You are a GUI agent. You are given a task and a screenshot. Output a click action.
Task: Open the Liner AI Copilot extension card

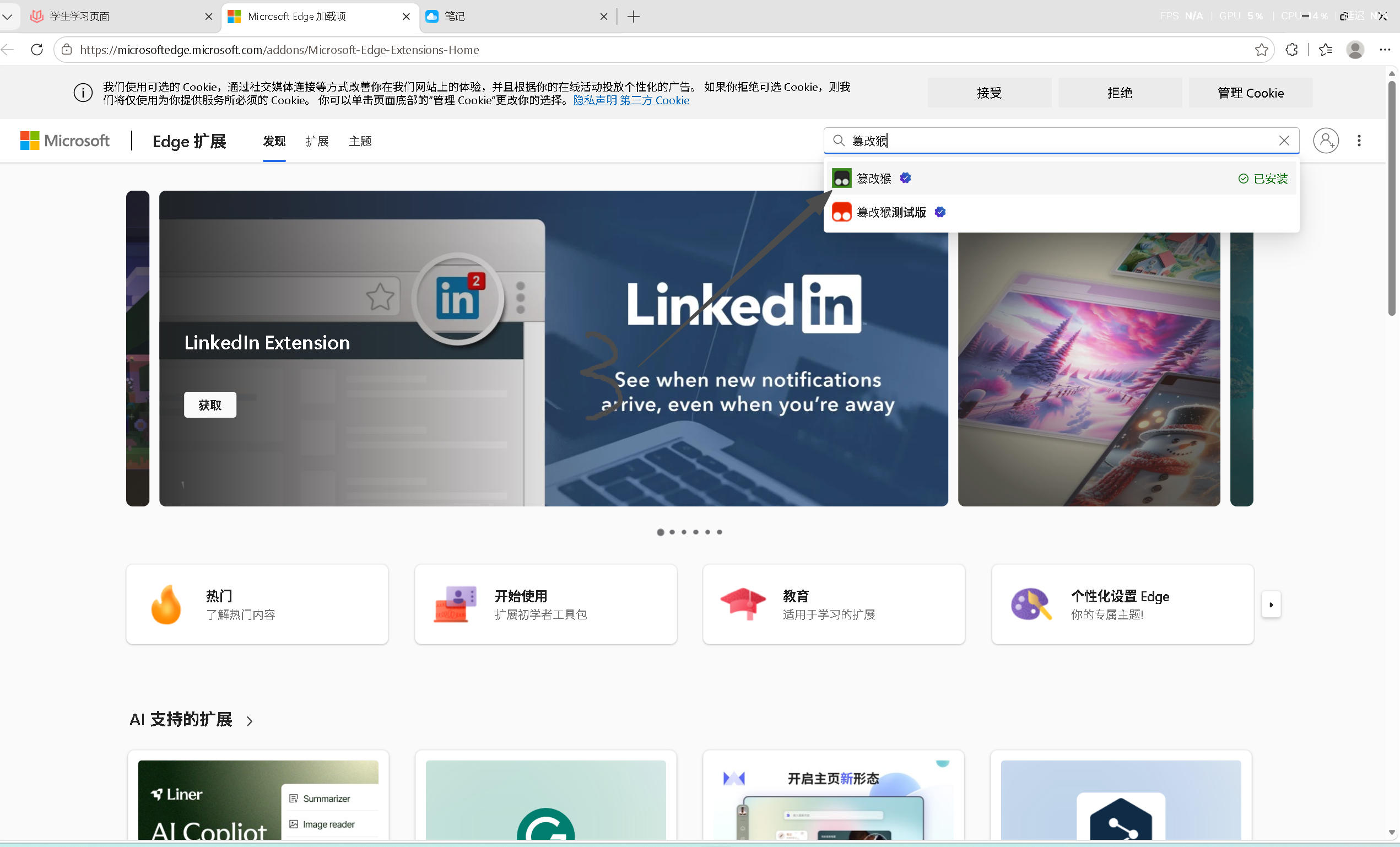click(258, 796)
